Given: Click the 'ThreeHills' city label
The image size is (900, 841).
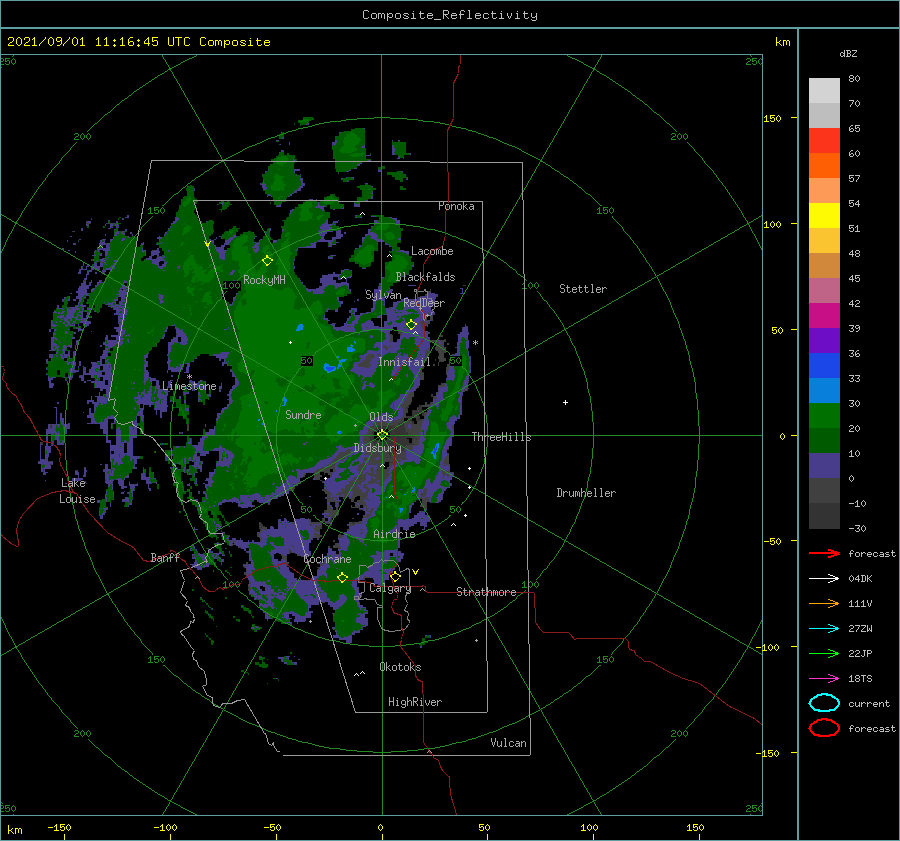Looking at the screenshot, I should coord(502,437).
